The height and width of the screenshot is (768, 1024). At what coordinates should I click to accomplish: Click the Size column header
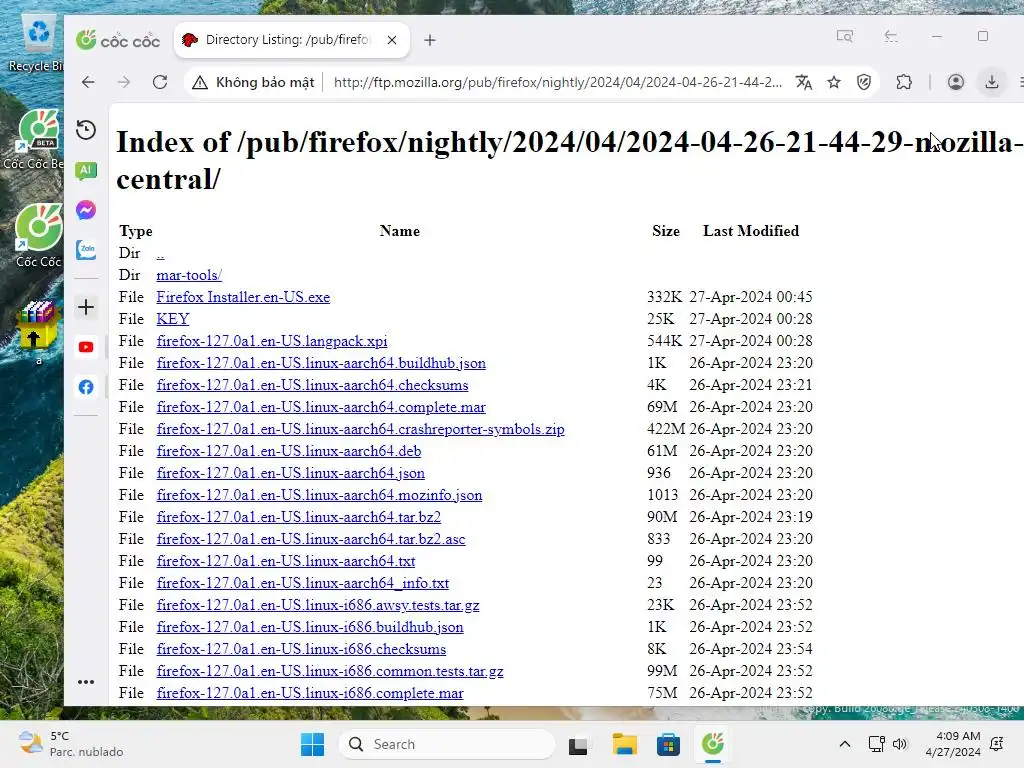666,231
